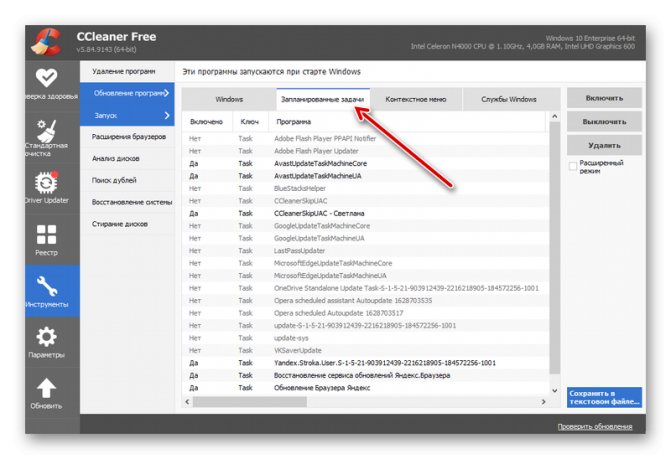Image resolution: width=671 pixels, height=459 pixels.
Task: Select Adobe Flash Player Updater row
Action: [366, 151]
